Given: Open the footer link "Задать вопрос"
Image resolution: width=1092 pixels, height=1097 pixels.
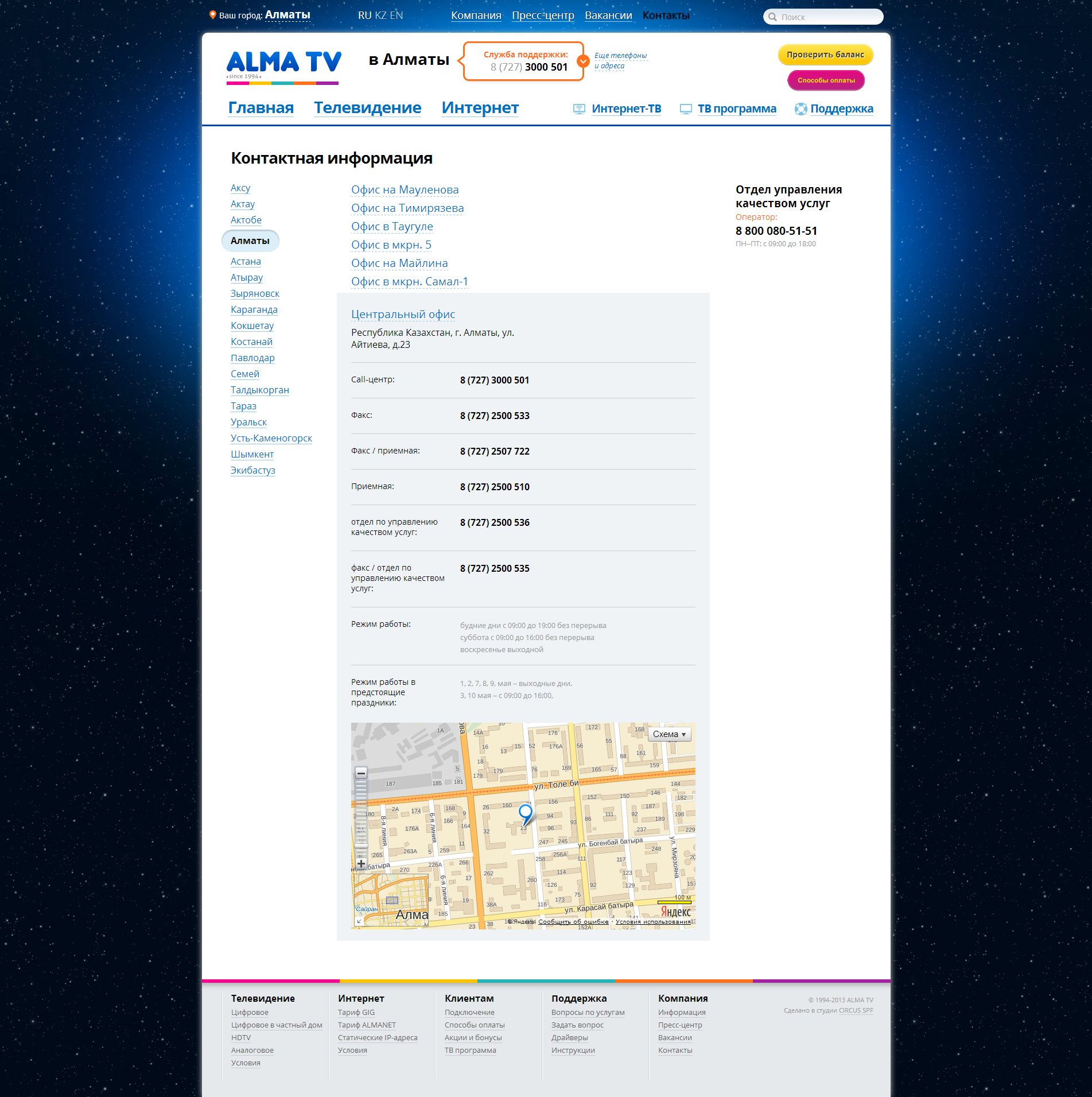Looking at the screenshot, I should pos(577,1025).
